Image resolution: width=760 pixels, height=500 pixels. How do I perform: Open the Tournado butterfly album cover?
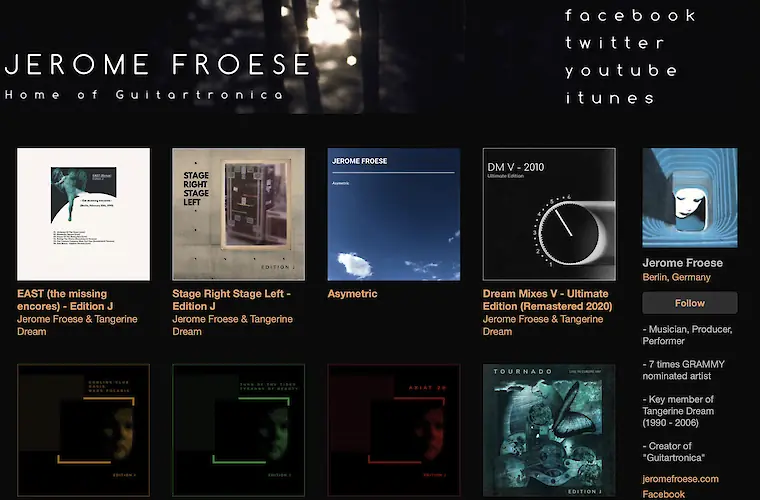(x=549, y=430)
